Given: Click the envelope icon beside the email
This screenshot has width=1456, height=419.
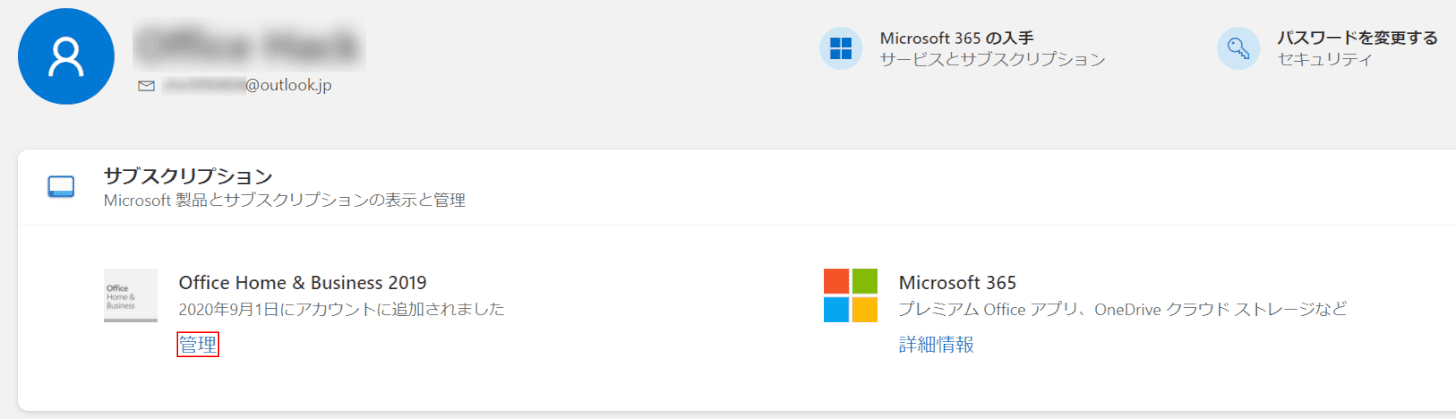Looking at the screenshot, I should click(x=146, y=86).
